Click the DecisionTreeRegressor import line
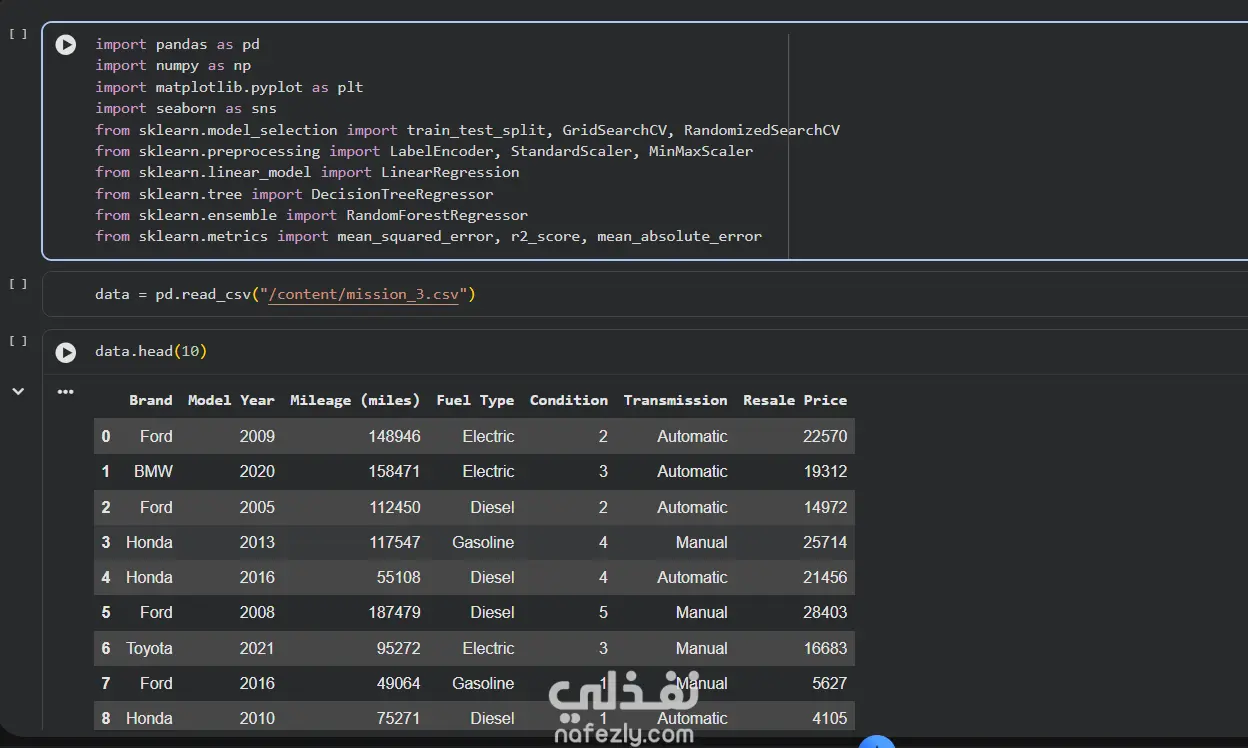 click(x=294, y=194)
